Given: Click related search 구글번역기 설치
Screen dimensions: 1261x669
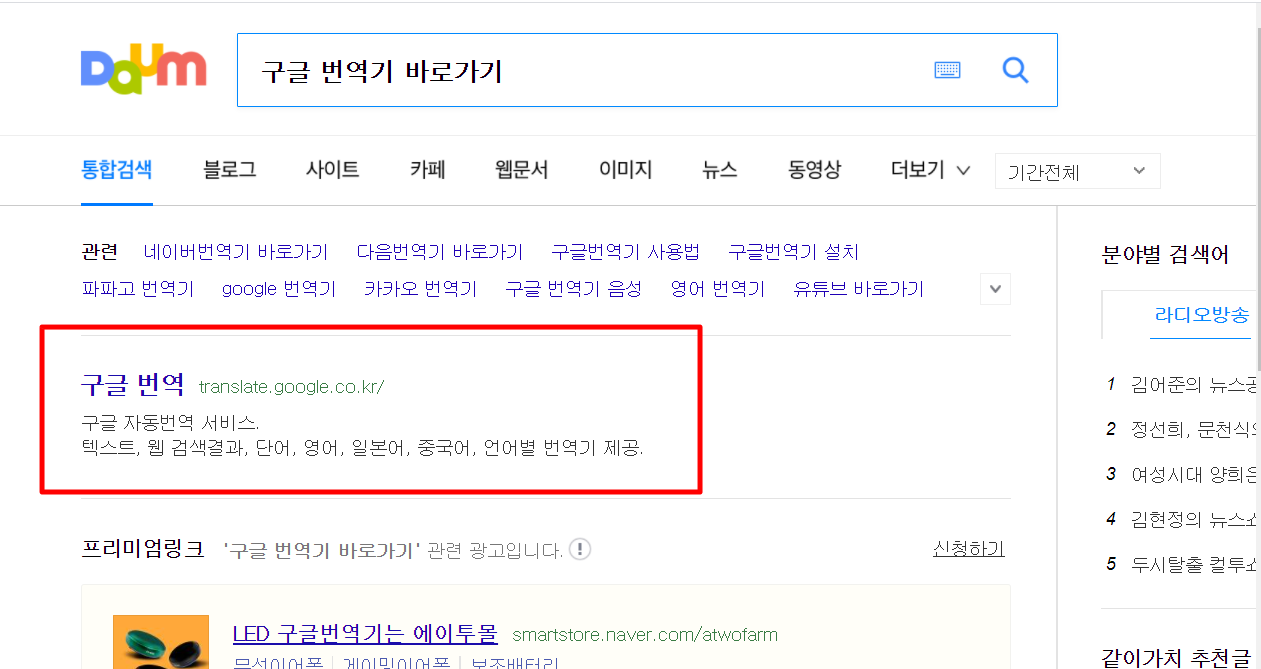Looking at the screenshot, I should tap(794, 252).
